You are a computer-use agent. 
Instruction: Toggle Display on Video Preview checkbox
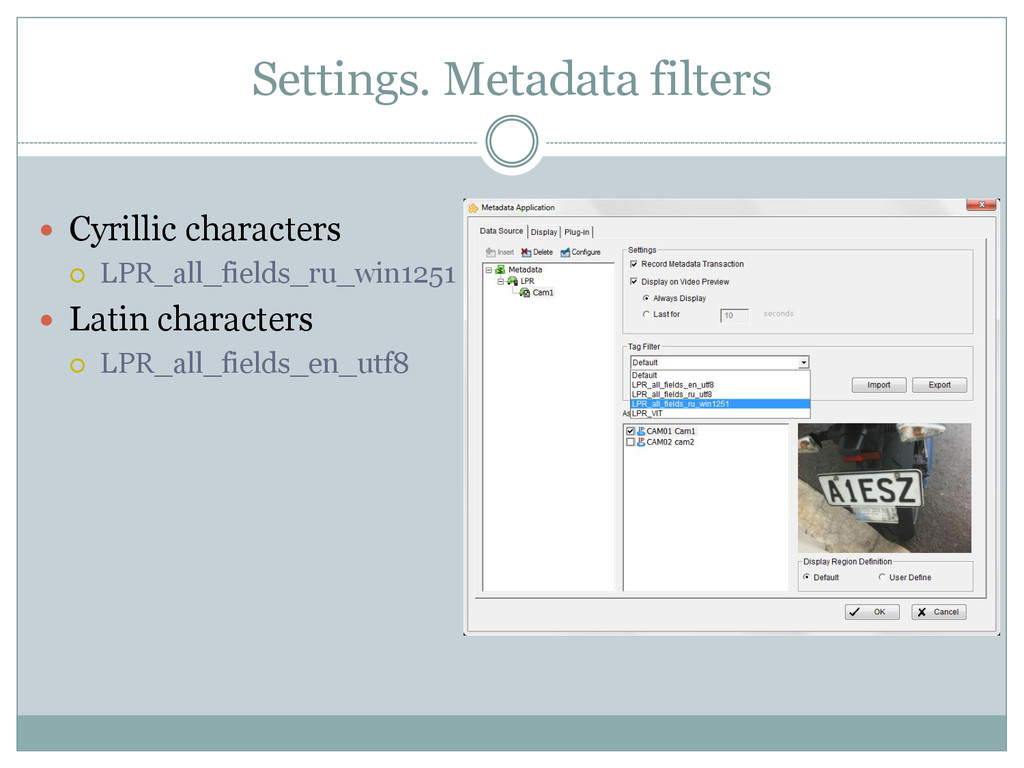coord(633,281)
